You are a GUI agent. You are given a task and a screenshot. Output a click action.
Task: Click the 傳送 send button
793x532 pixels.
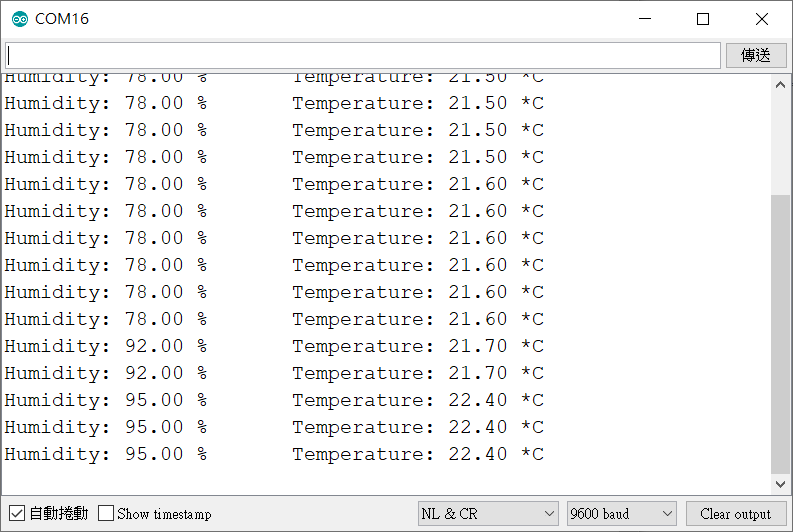click(x=756, y=55)
